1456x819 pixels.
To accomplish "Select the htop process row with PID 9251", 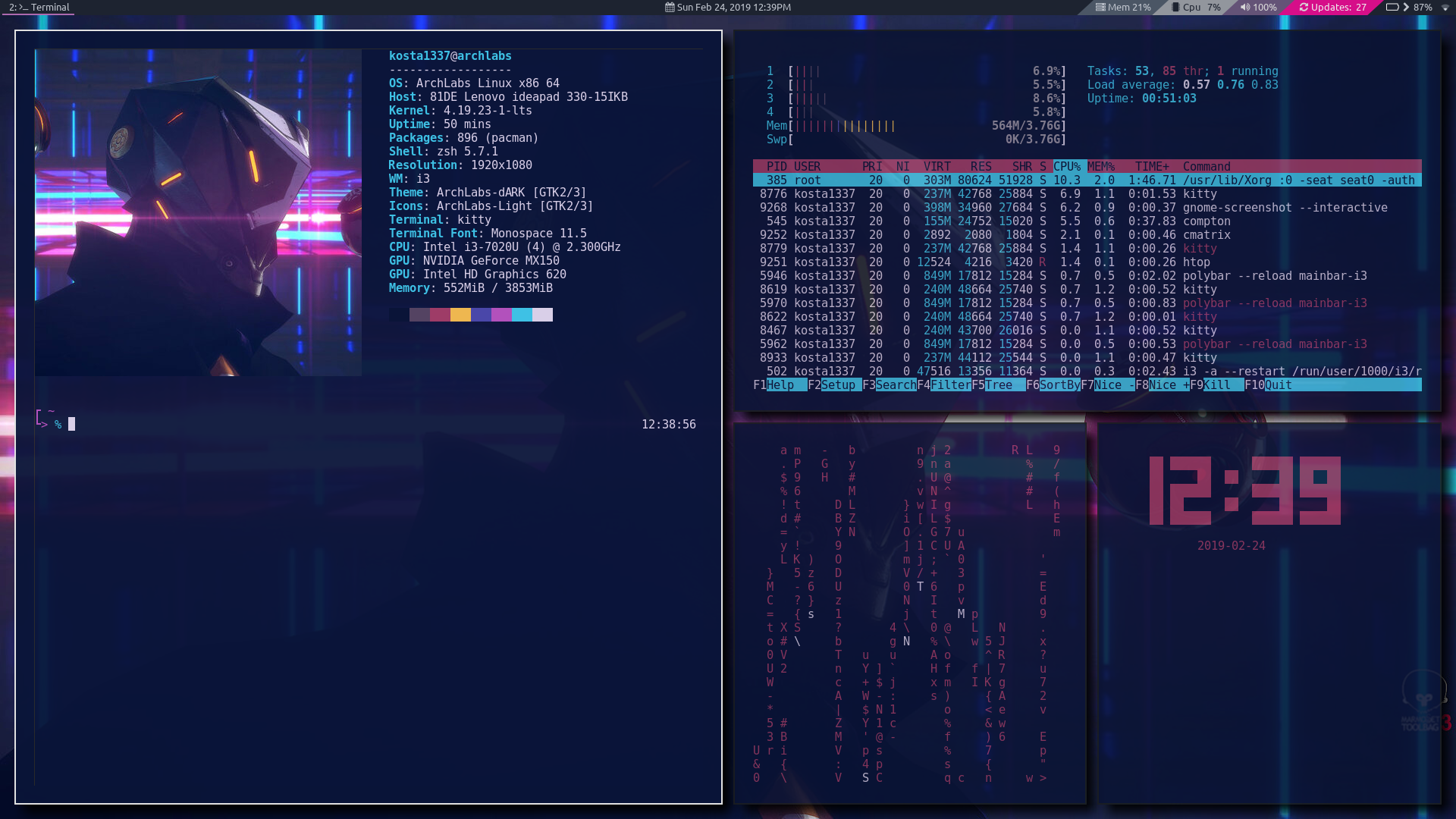I will (1087, 262).
